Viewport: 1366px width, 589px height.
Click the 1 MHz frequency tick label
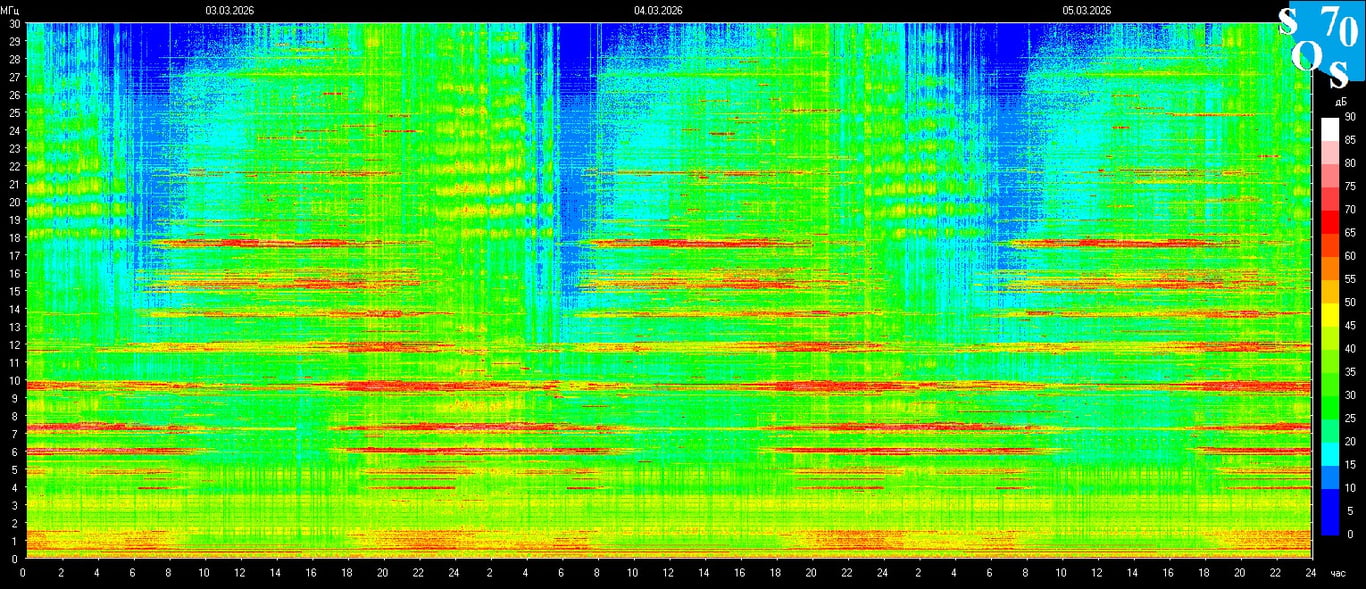coord(14,541)
